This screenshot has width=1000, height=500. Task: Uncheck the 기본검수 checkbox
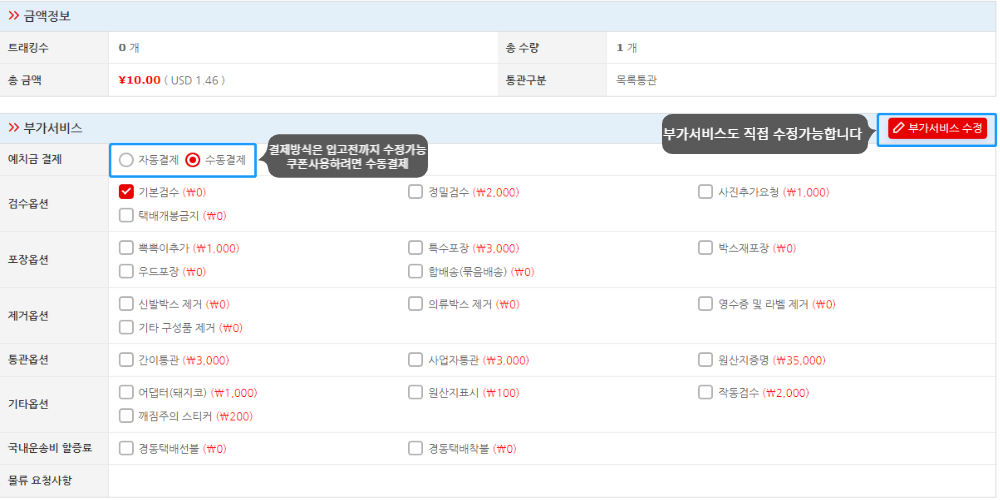tap(126, 192)
